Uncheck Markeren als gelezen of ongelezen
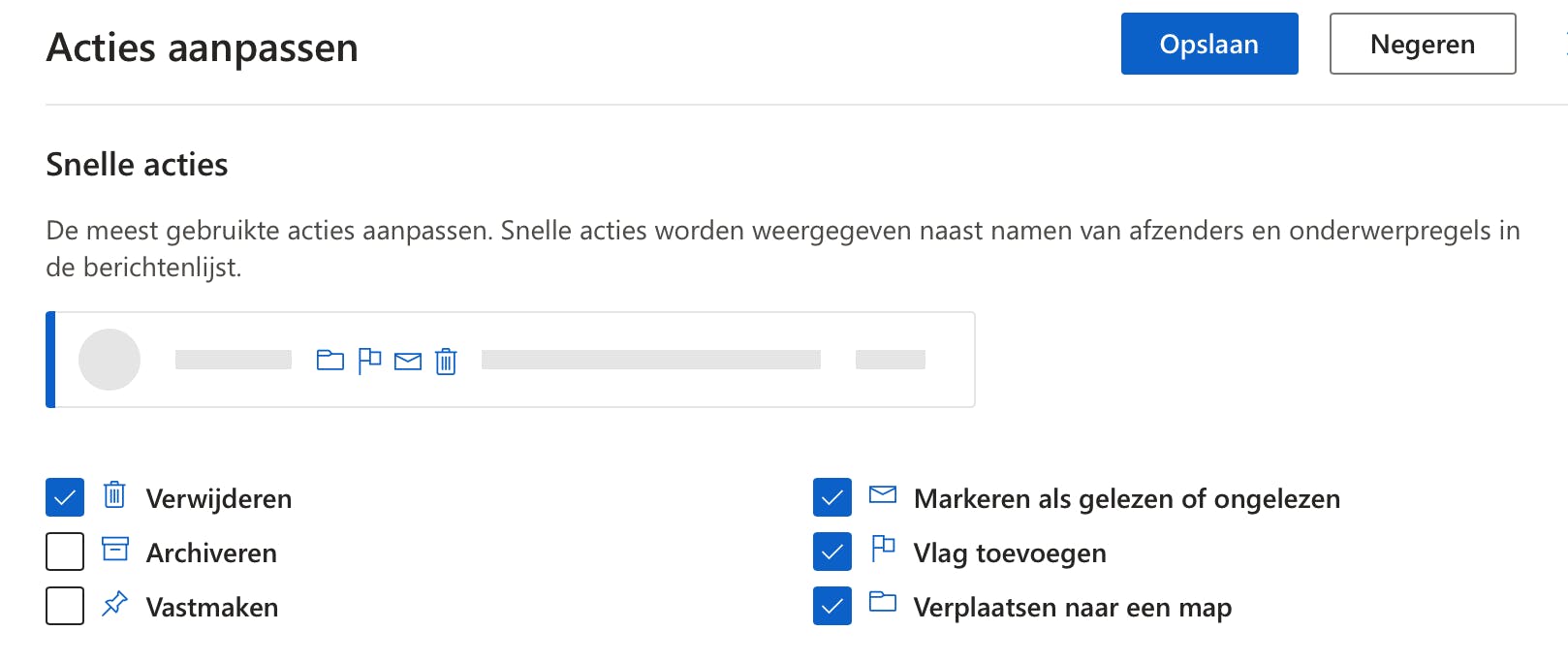 (x=831, y=498)
